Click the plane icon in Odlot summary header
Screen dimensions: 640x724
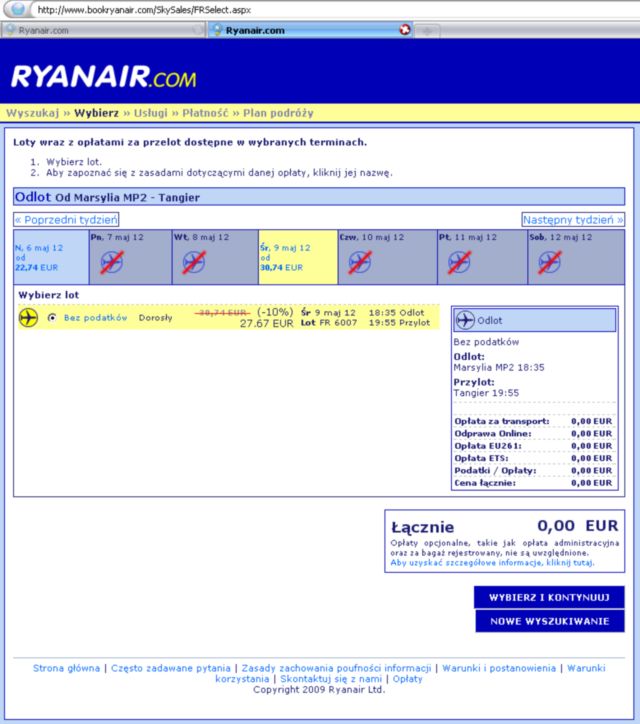pos(465,320)
